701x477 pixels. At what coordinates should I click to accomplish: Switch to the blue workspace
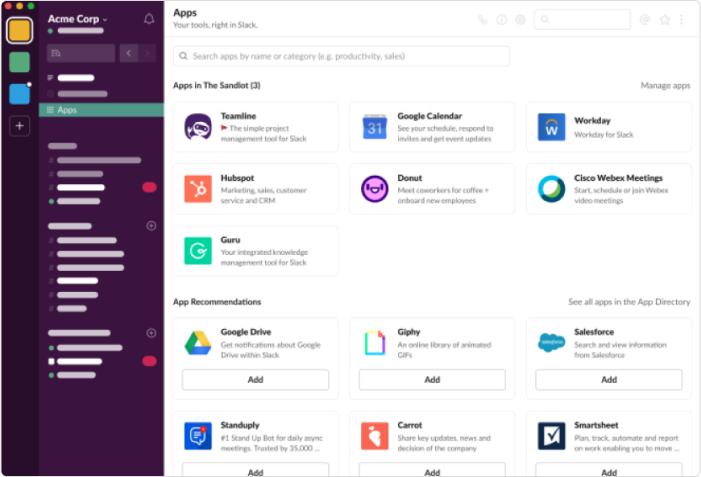coord(19,94)
